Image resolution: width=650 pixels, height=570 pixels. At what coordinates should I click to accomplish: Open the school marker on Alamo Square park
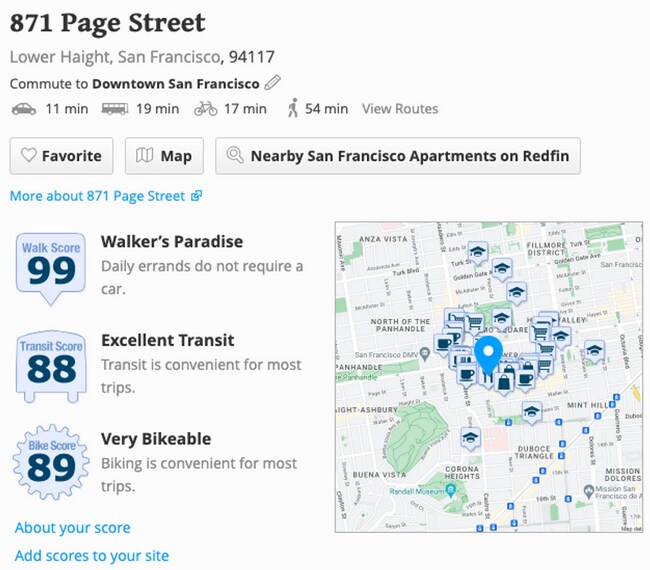tap(502, 319)
